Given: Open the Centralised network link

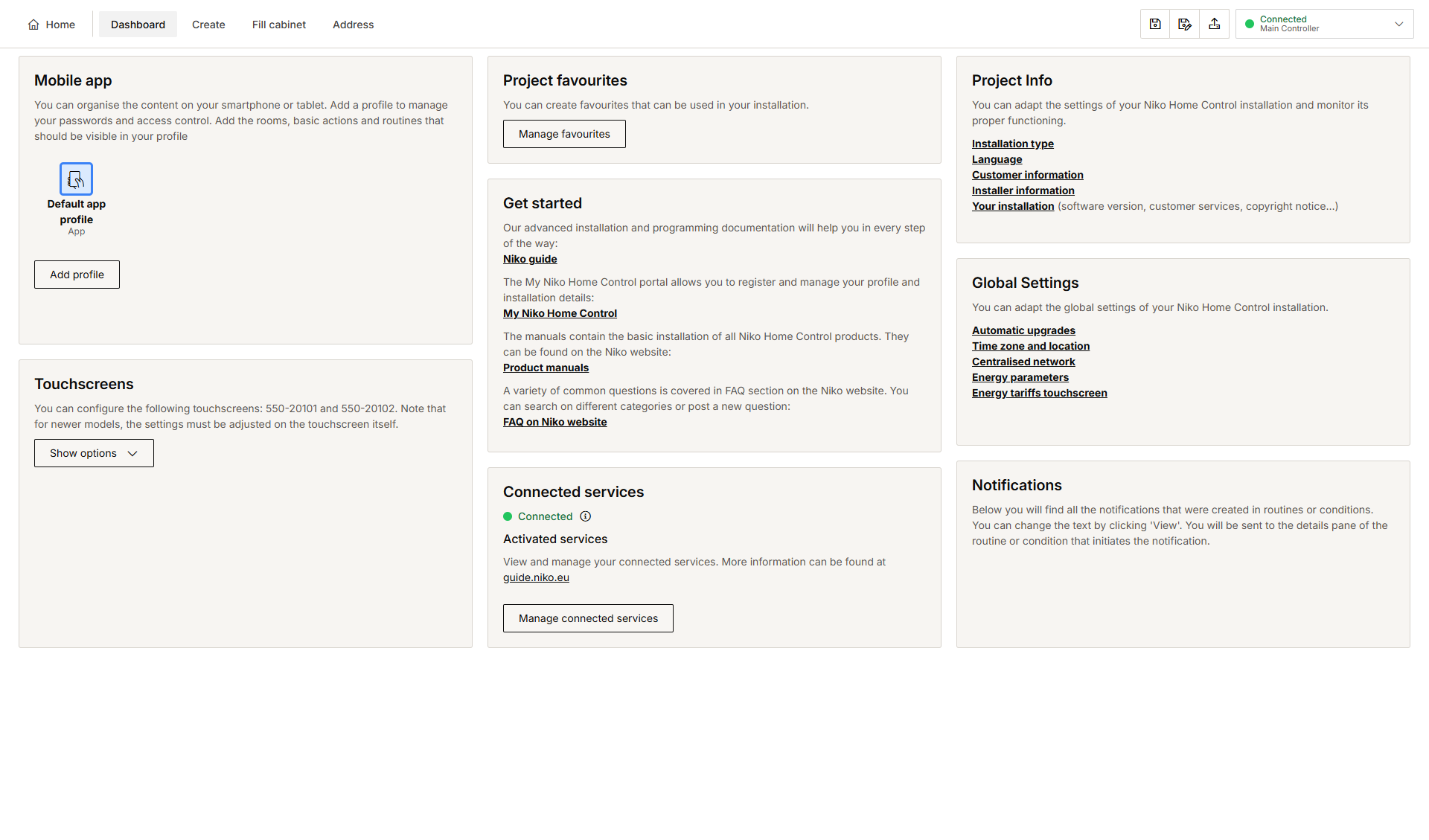Looking at the screenshot, I should 1023,362.
